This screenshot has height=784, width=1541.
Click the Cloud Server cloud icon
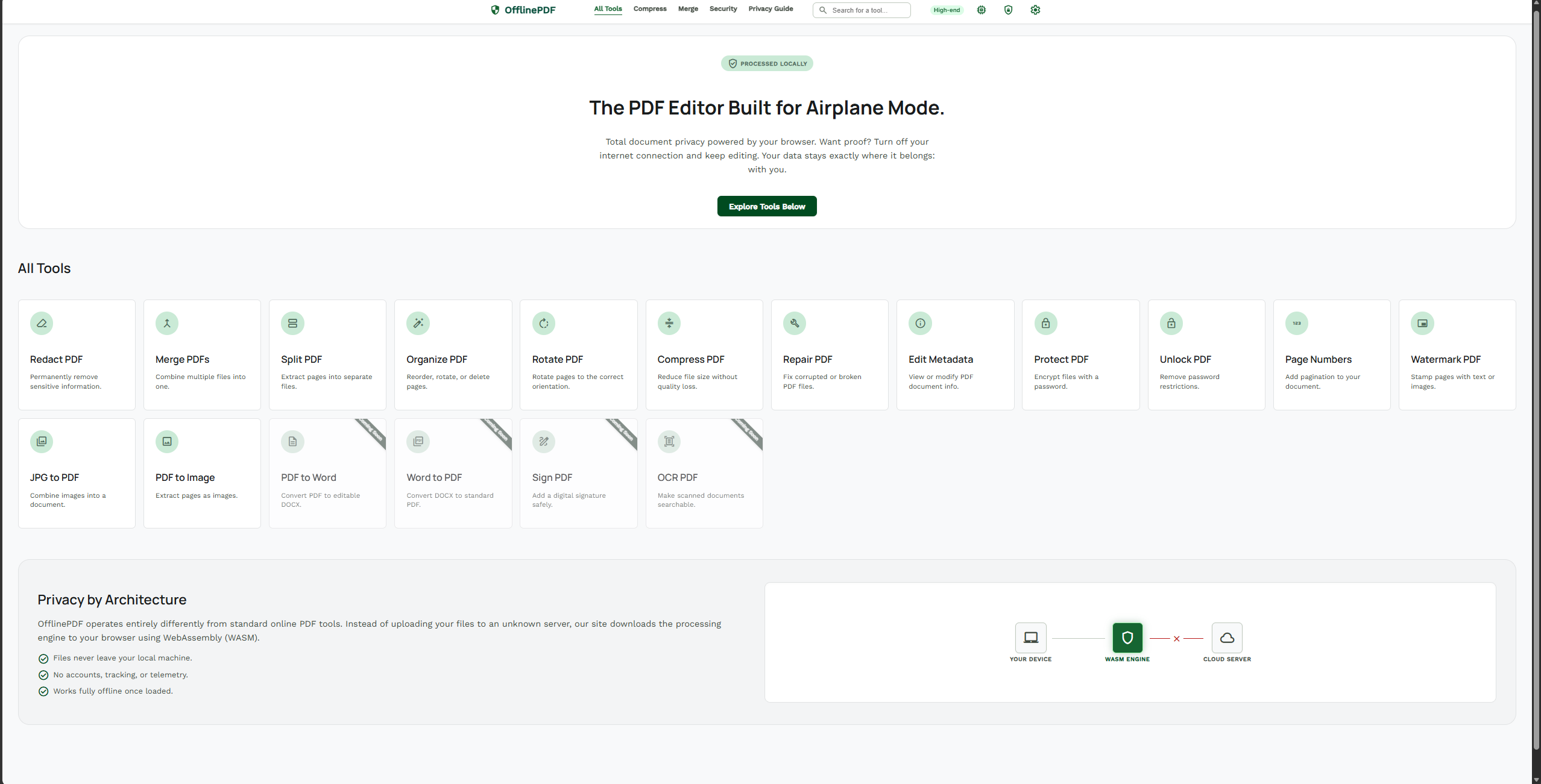1227,638
